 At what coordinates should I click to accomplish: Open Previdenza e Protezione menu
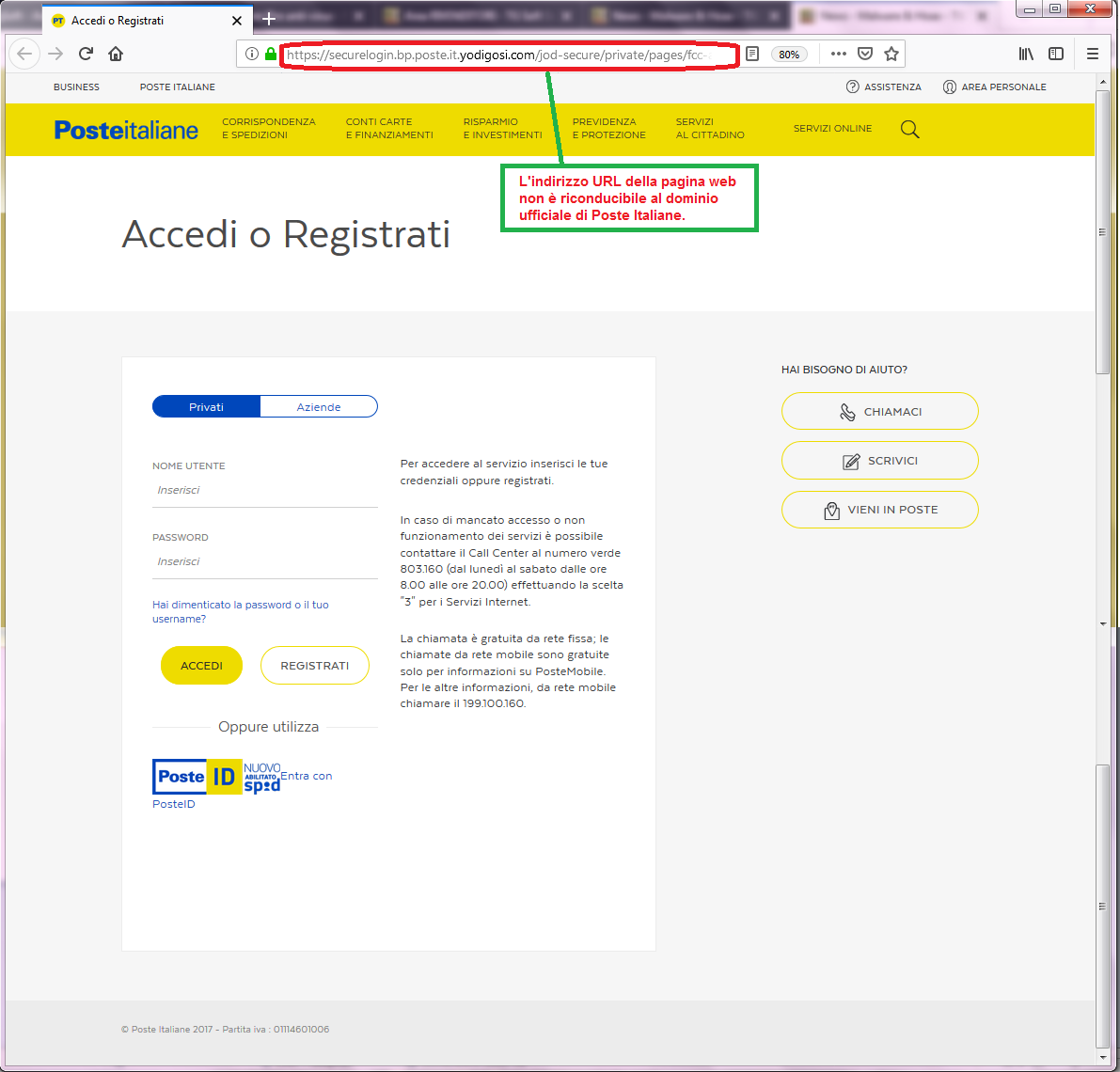tap(608, 129)
